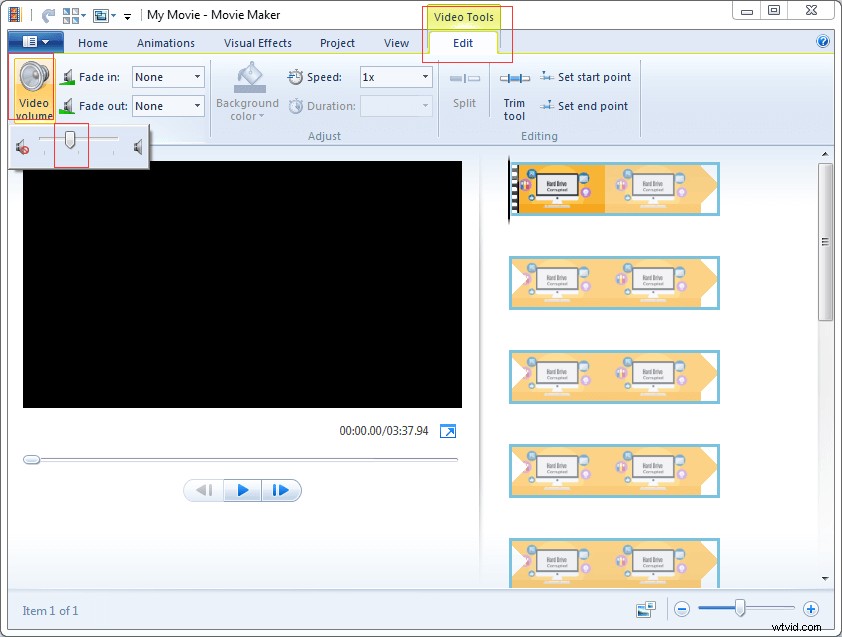Set the end point of the clip

584,105
